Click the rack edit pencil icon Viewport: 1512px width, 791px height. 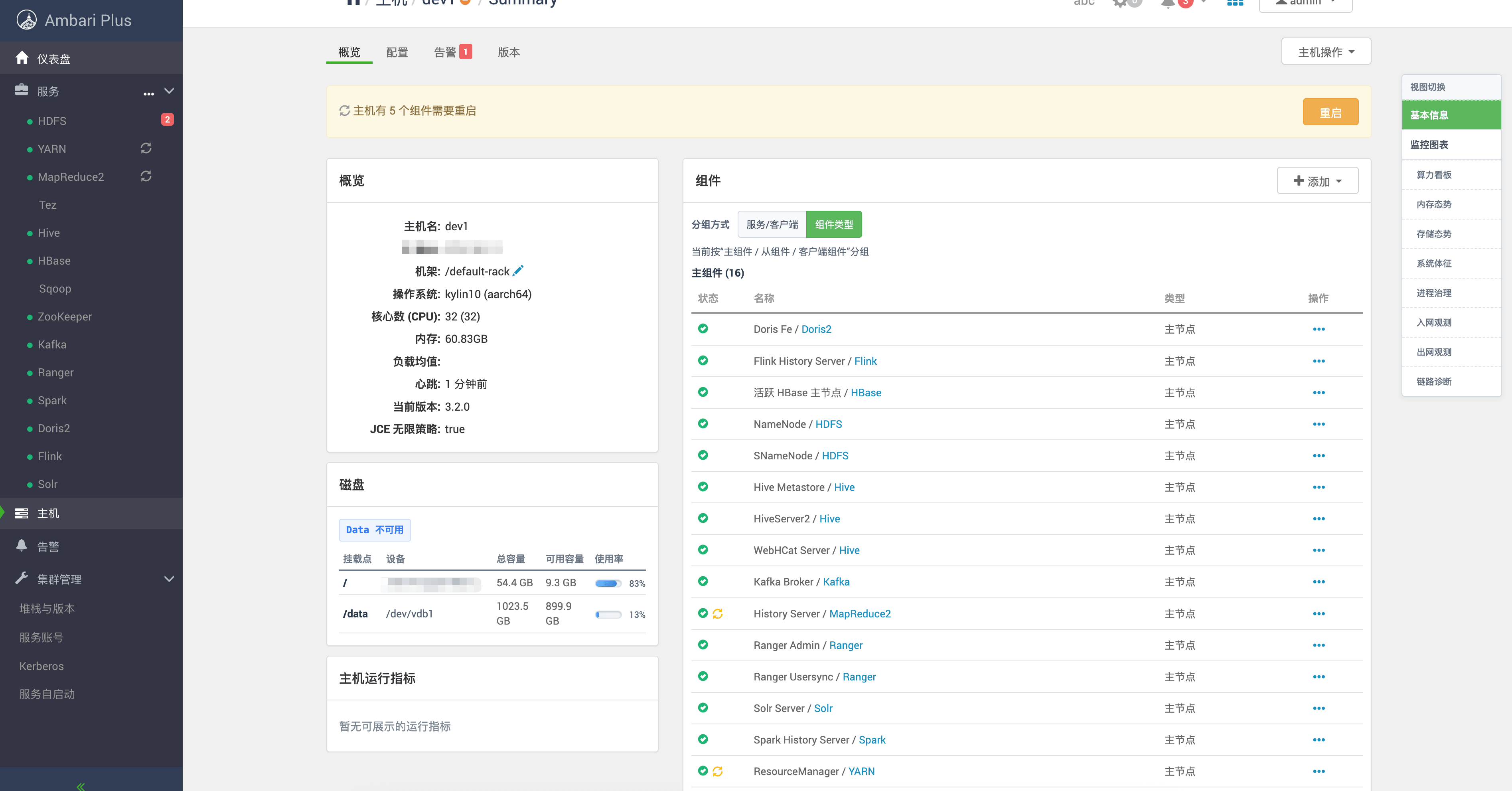pyautogui.click(x=518, y=271)
